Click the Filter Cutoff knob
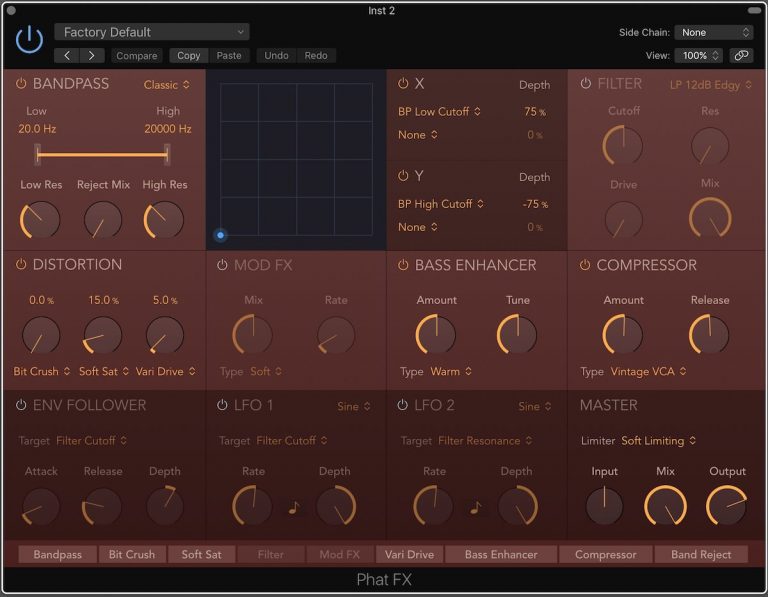 pos(623,145)
